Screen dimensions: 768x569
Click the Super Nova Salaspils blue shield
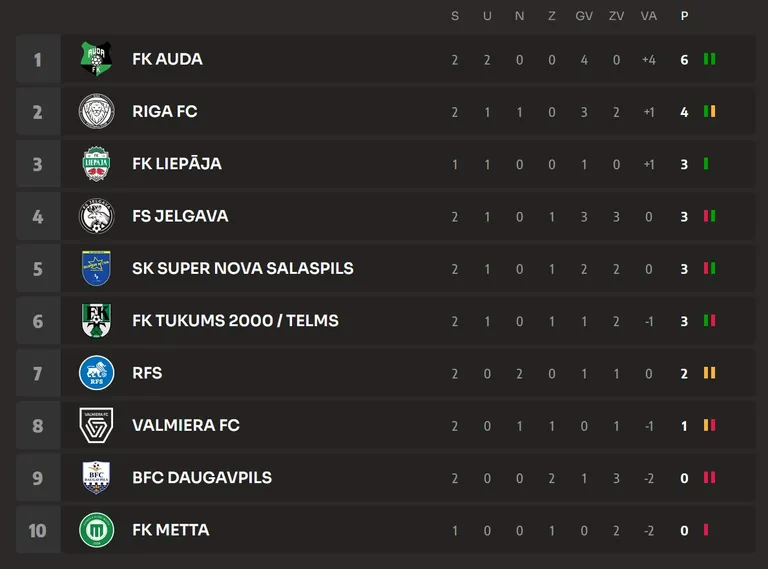tap(96, 268)
